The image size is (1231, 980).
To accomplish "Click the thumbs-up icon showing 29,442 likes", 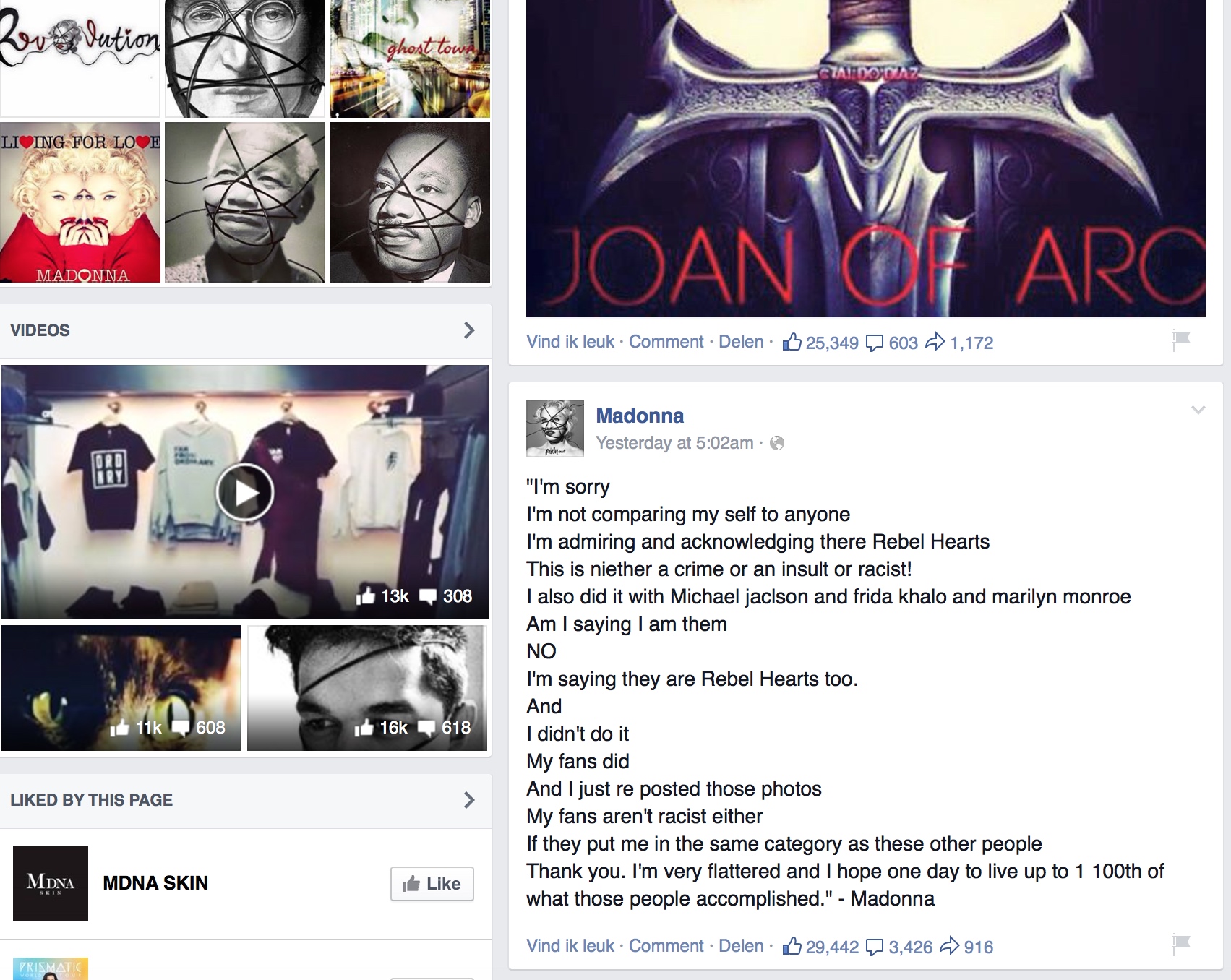I will tap(792, 946).
